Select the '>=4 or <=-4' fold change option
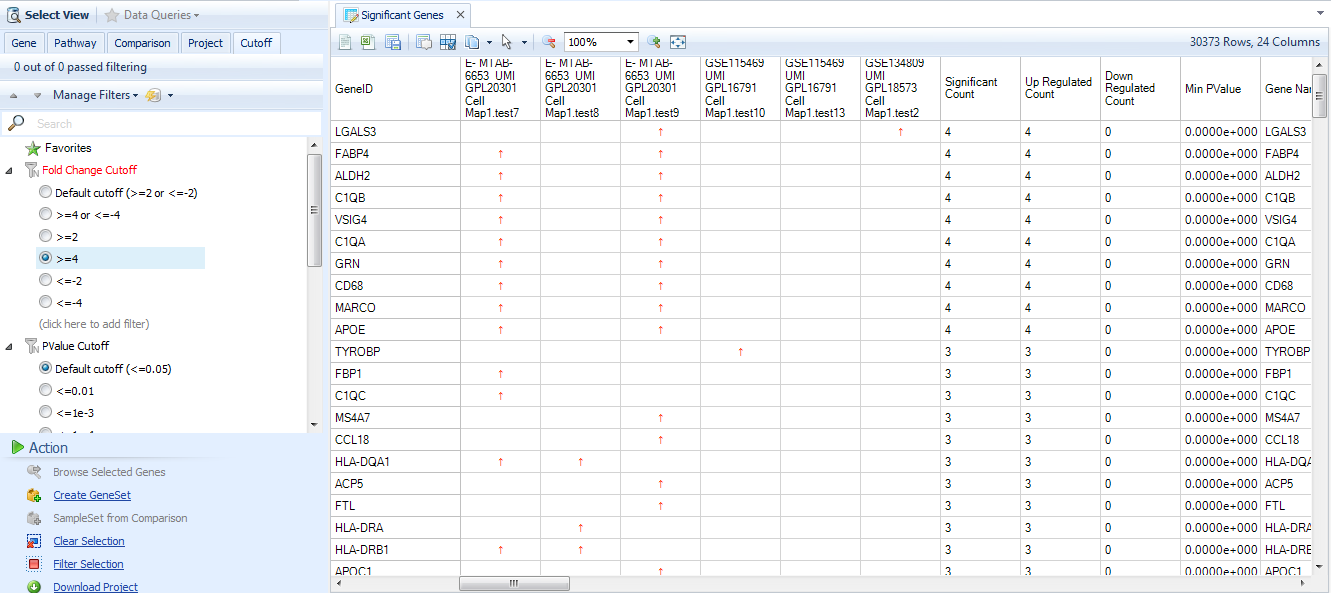Image resolution: width=1331 pixels, height=593 pixels. click(45, 214)
